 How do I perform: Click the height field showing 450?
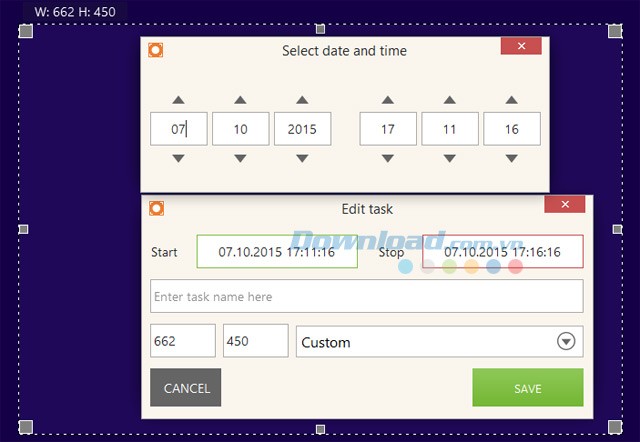tap(254, 341)
